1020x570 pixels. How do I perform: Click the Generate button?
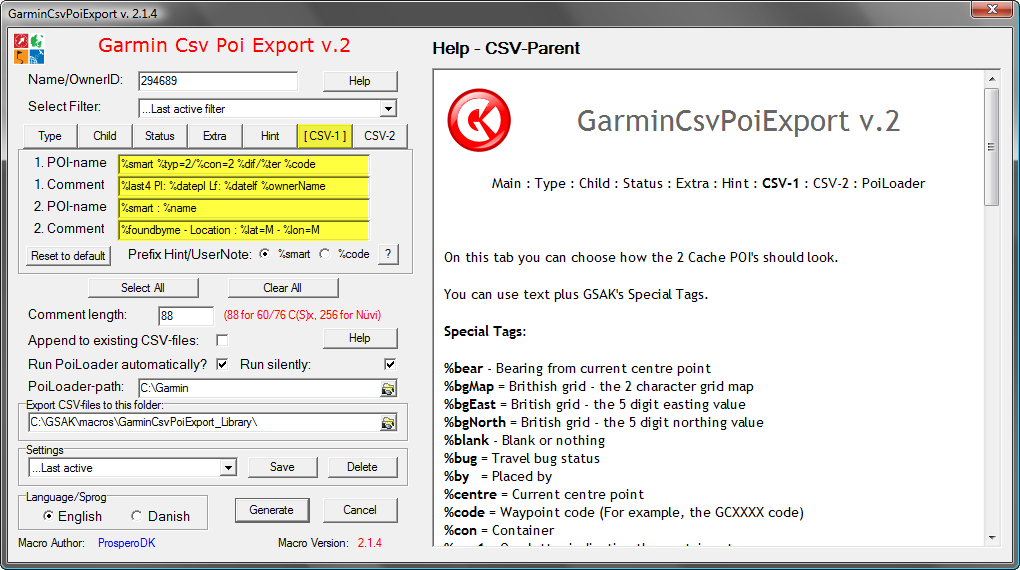272,510
